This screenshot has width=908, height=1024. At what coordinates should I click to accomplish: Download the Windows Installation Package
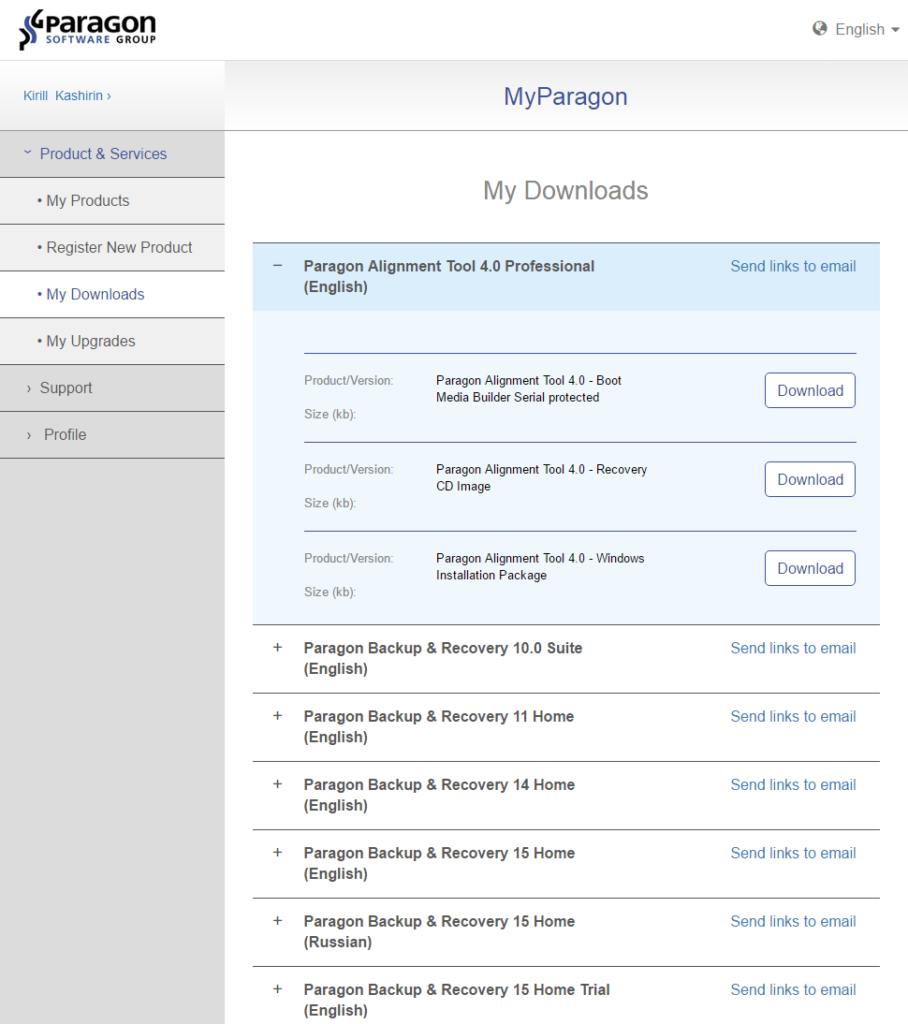coord(810,568)
